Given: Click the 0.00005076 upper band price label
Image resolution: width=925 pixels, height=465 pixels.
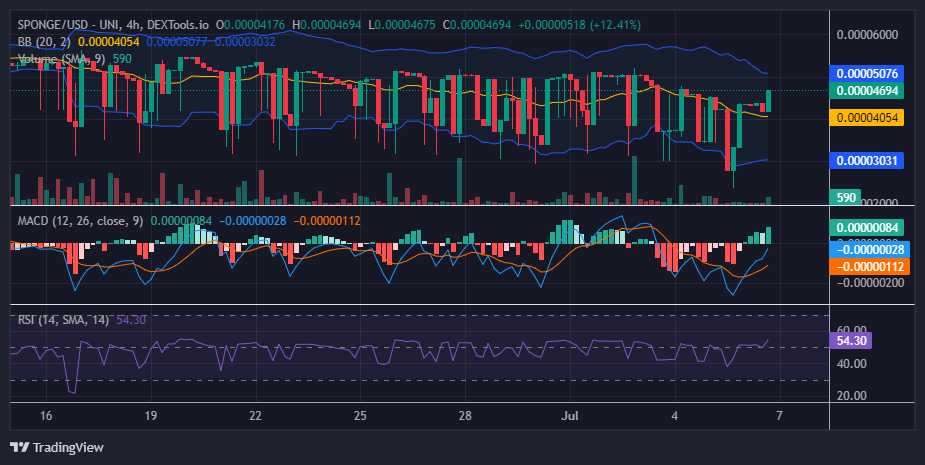Looking at the screenshot, I should [x=867, y=74].
